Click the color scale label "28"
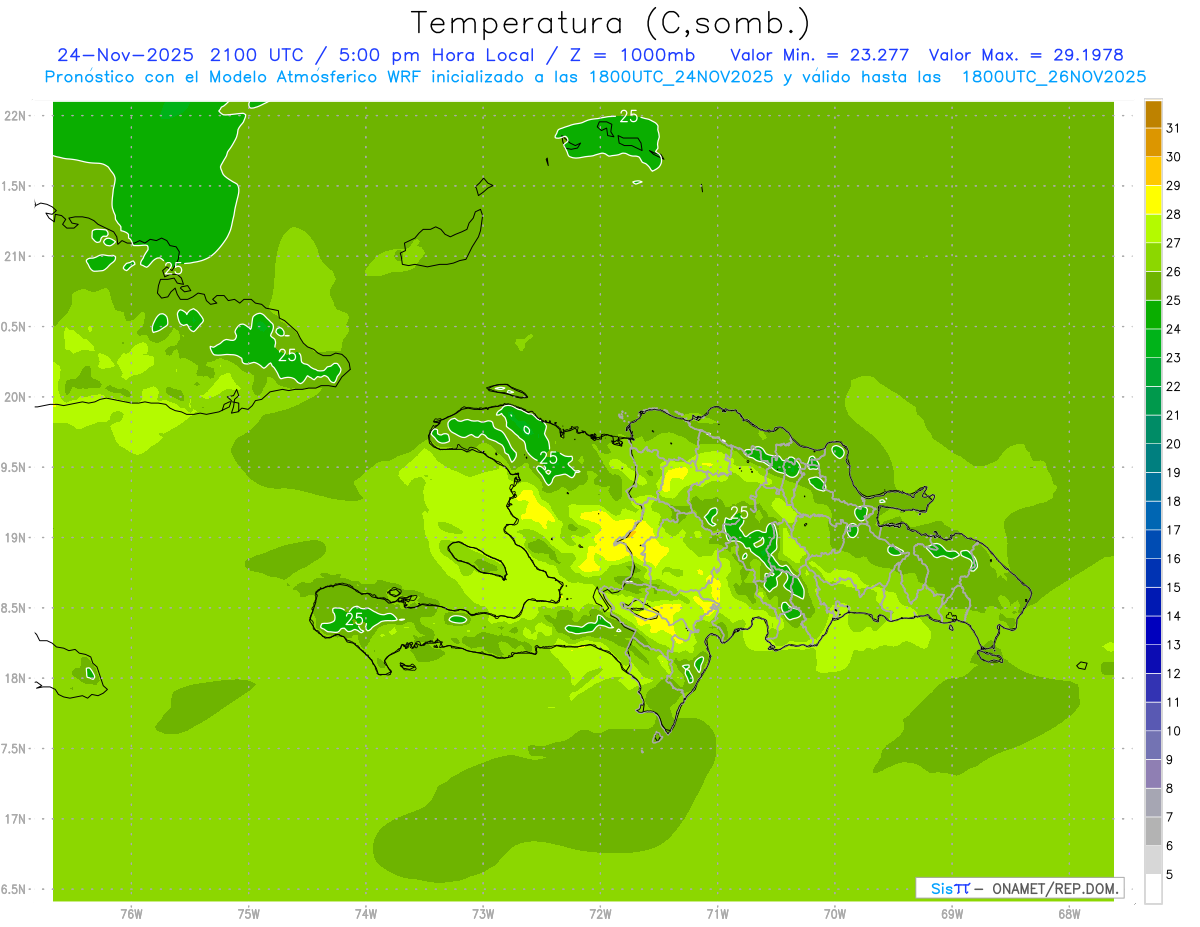Viewport: 1200px width, 927px height. (x=1174, y=214)
